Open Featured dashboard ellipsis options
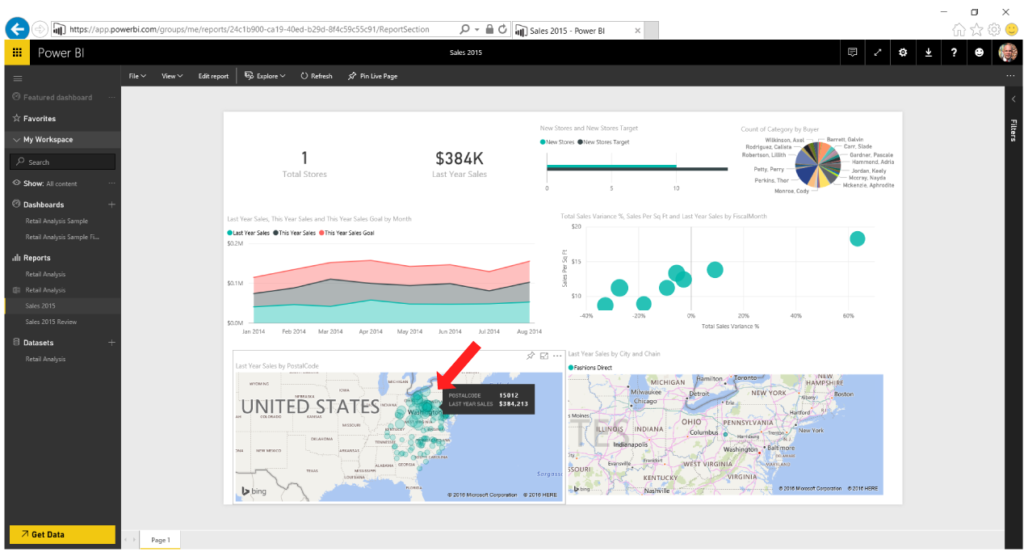Screen dimensions: 1024x552 tap(112, 97)
